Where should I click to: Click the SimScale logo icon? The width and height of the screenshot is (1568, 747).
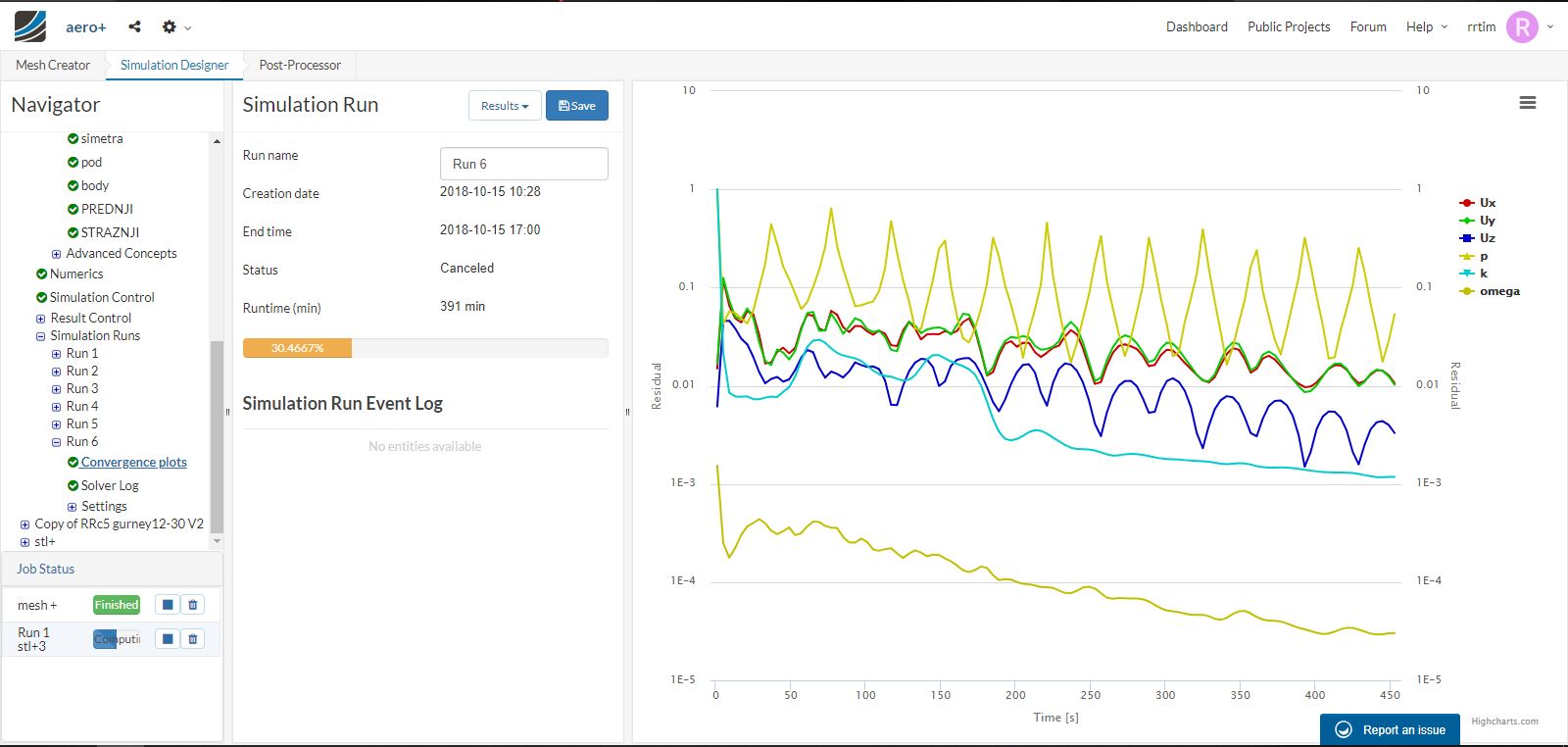(30, 26)
